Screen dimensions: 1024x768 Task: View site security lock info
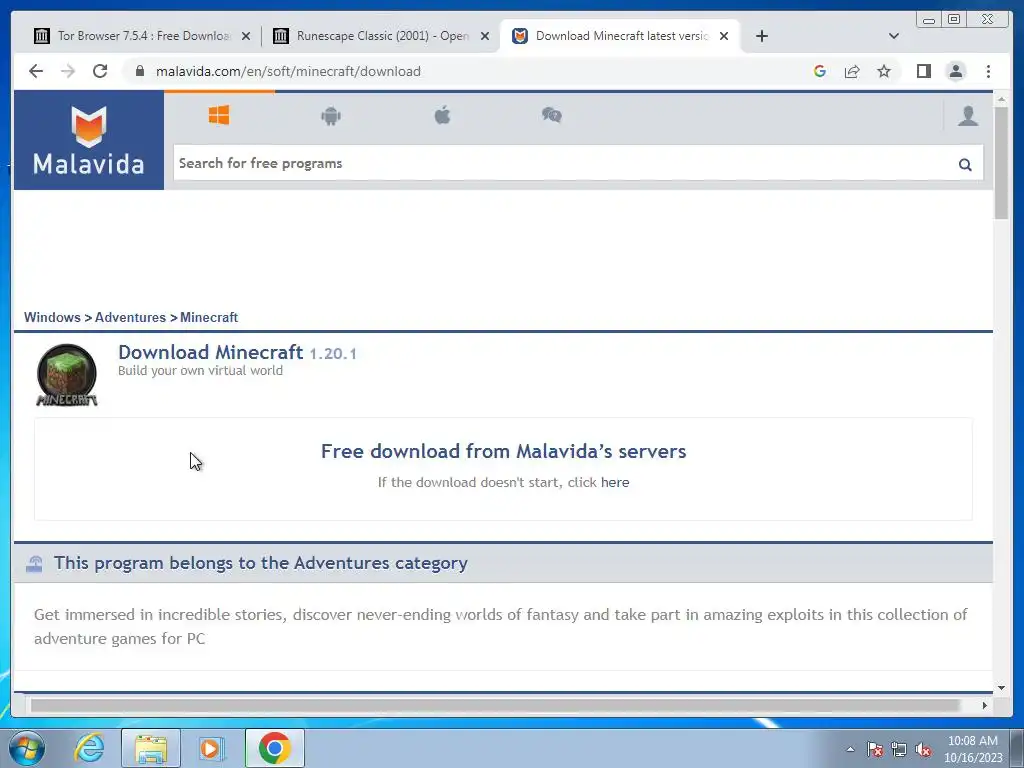click(140, 71)
